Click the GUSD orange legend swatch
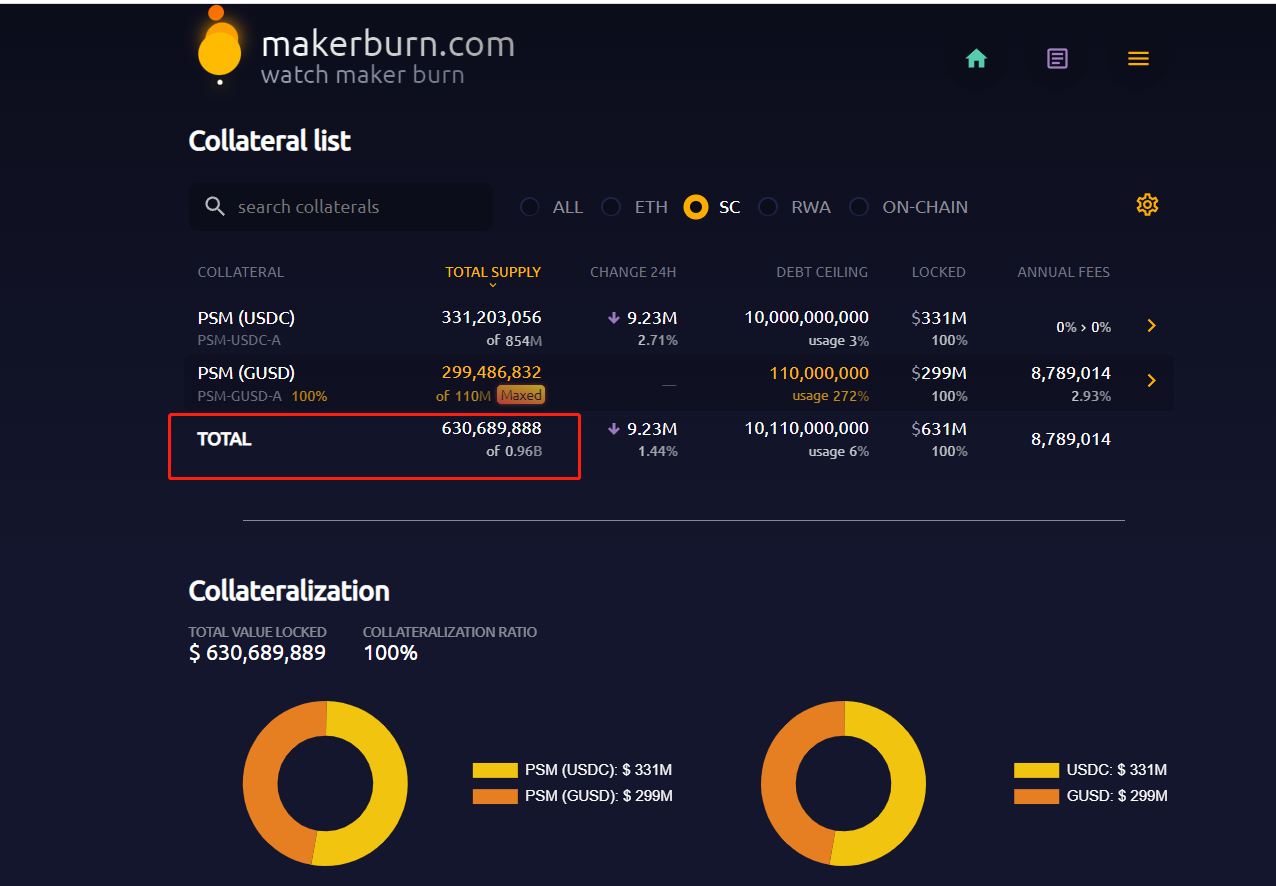The image size is (1276, 886). click(1036, 796)
